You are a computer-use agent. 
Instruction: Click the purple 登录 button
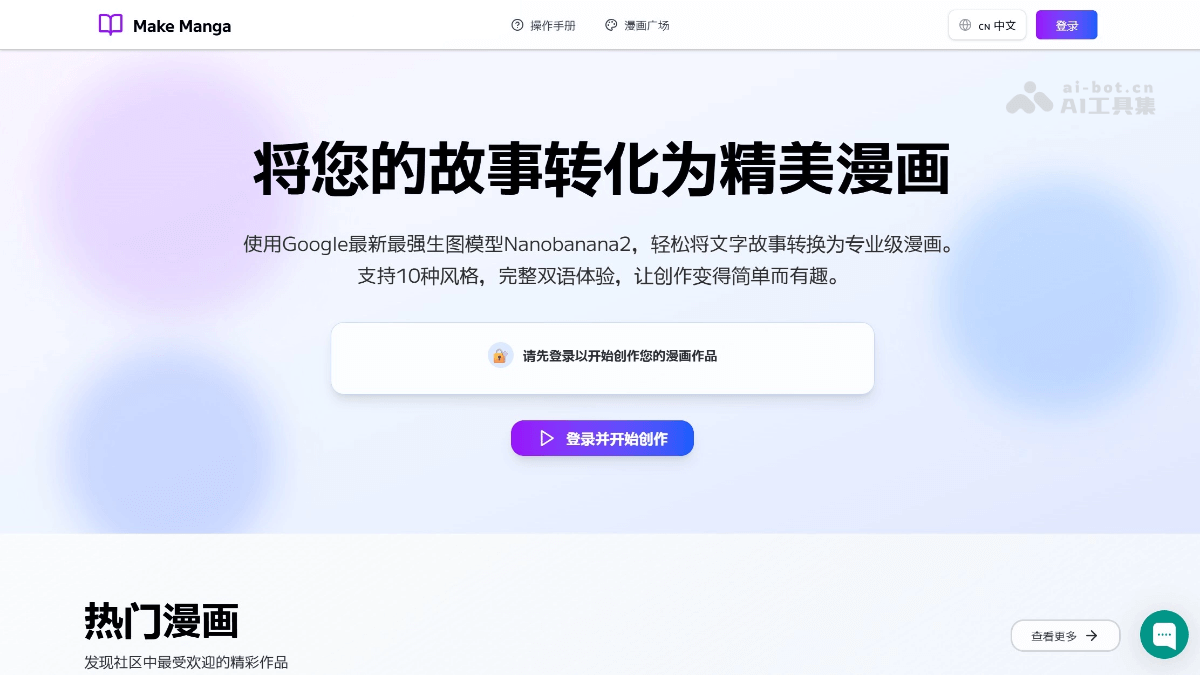point(1066,25)
